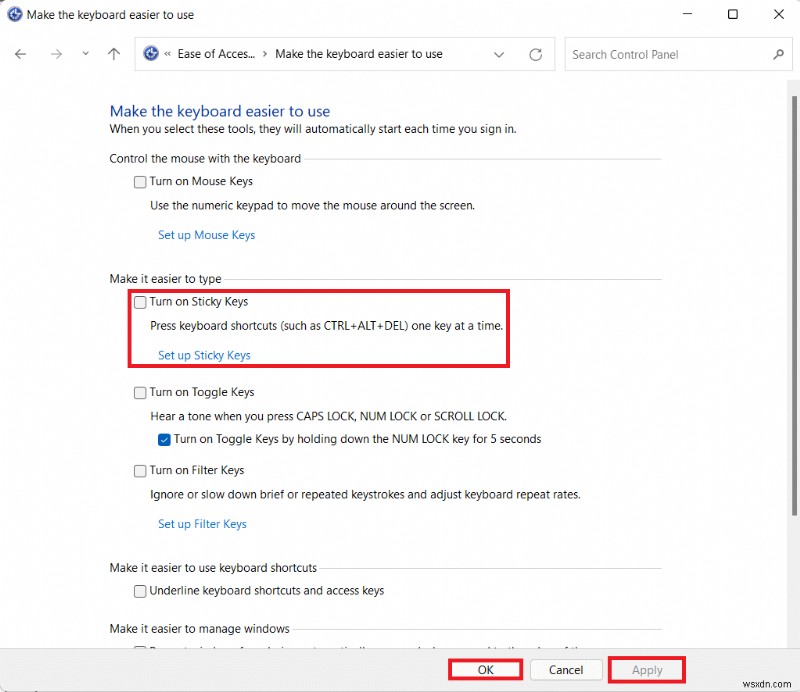
Task: Click the Search Control Panel field
Action: click(x=678, y=54)
